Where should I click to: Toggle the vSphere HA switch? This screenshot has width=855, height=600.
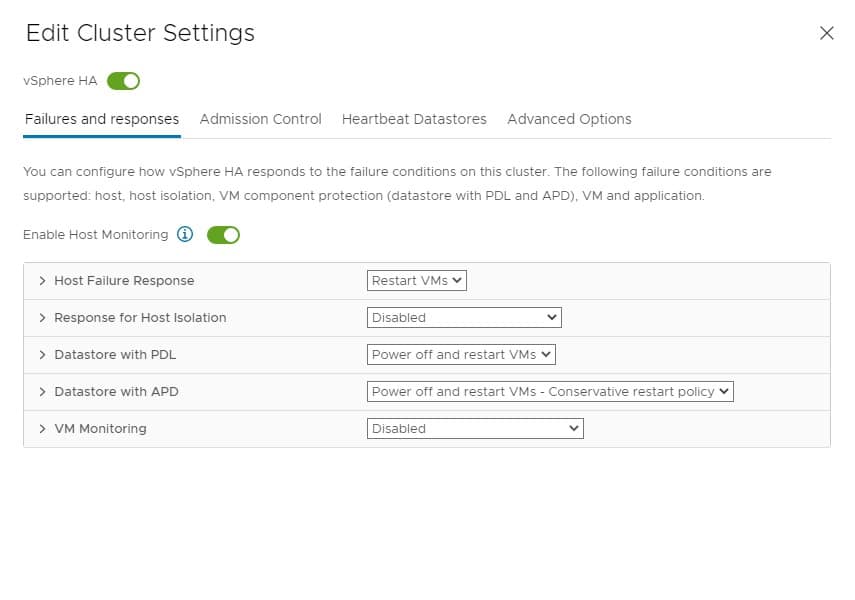(123, 81)
